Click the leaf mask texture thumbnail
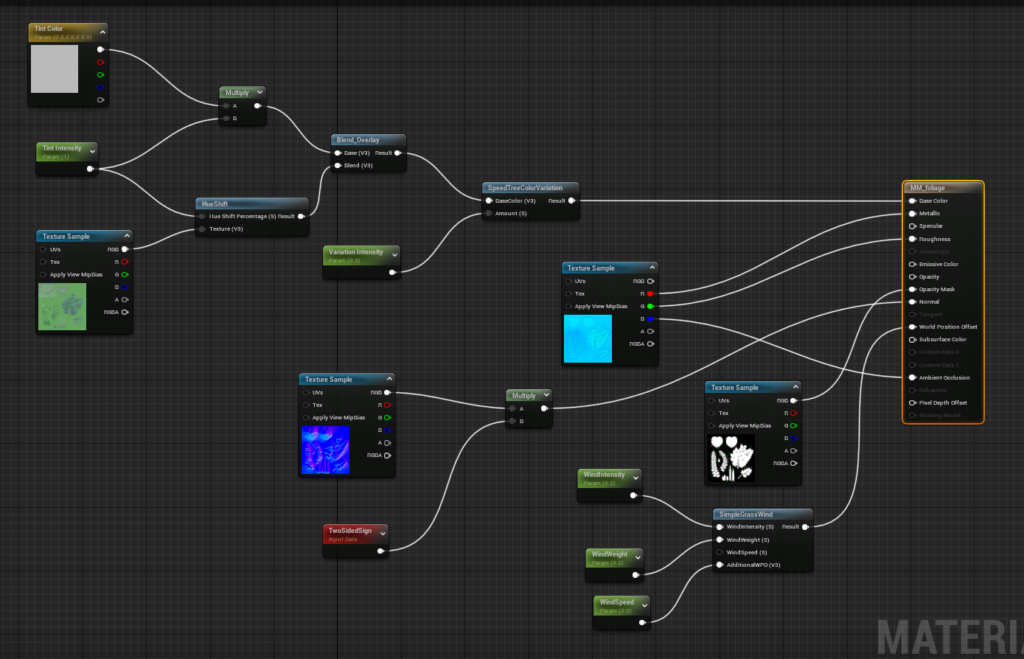1024x659 pixels. coord(731,458)
